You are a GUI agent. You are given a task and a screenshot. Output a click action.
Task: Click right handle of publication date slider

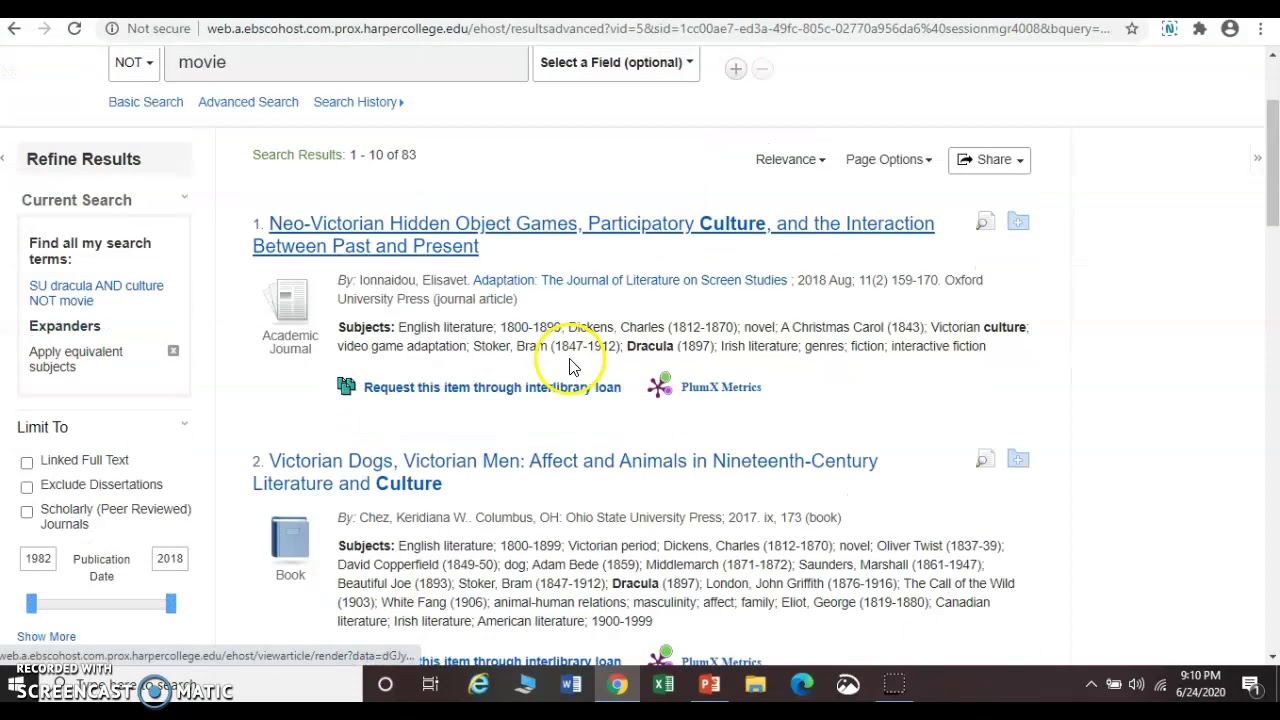pos(171,603)
